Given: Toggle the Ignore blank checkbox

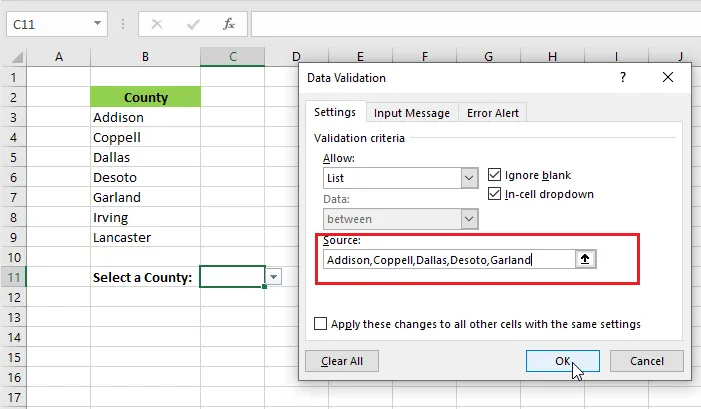Looking at the screenshot, I should click(x=494, y=174).
